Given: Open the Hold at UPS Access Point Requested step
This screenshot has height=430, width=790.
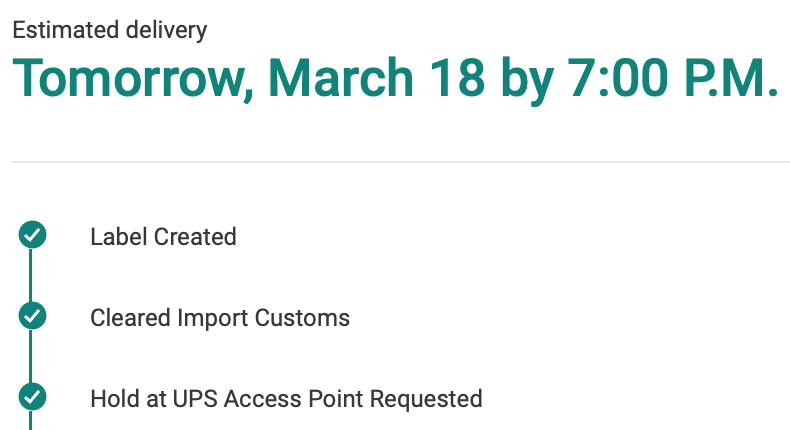Looking at the screenshot, I should pos(286,399).
